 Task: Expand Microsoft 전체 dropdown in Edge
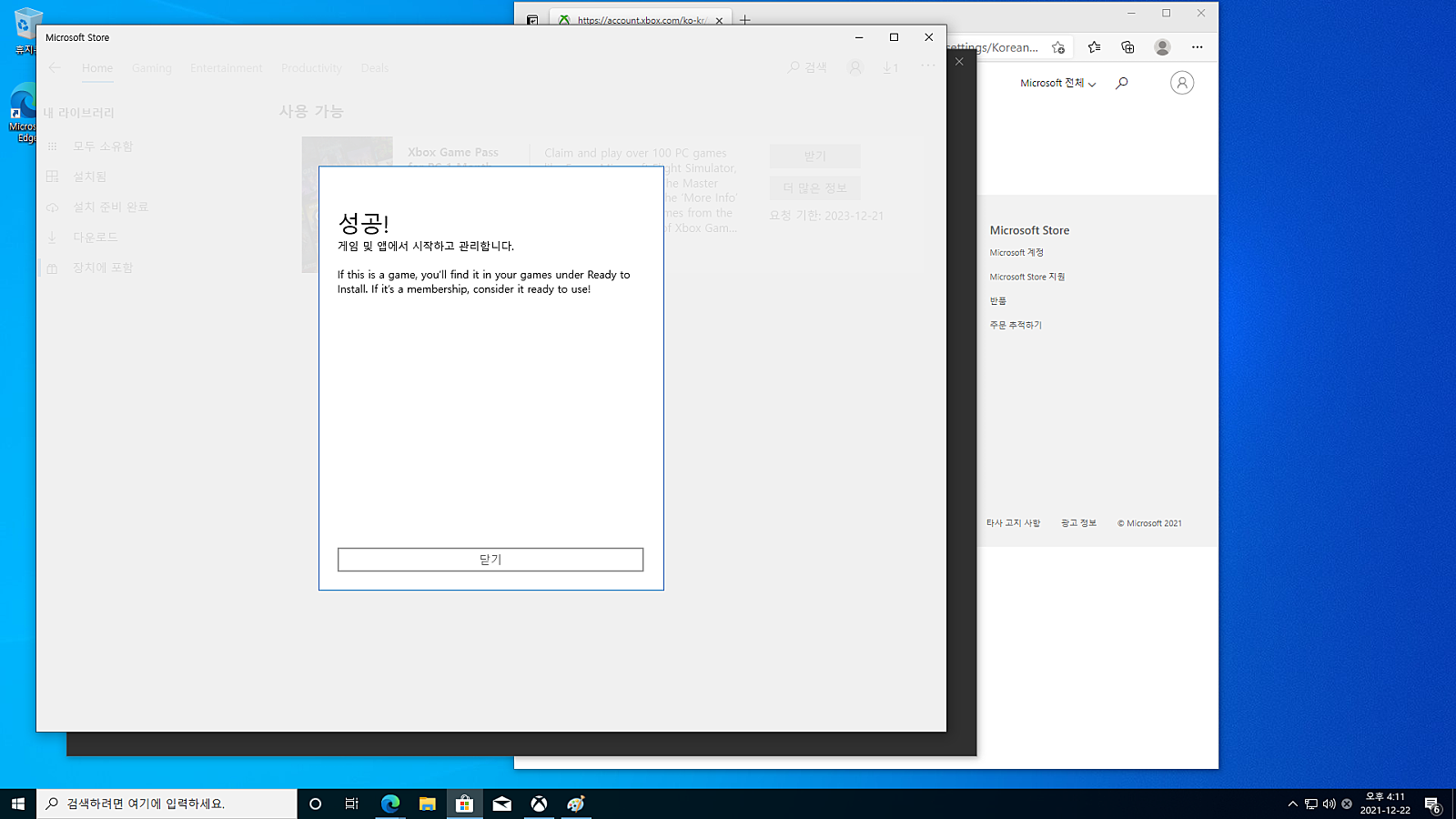[x=1057, y=83]
